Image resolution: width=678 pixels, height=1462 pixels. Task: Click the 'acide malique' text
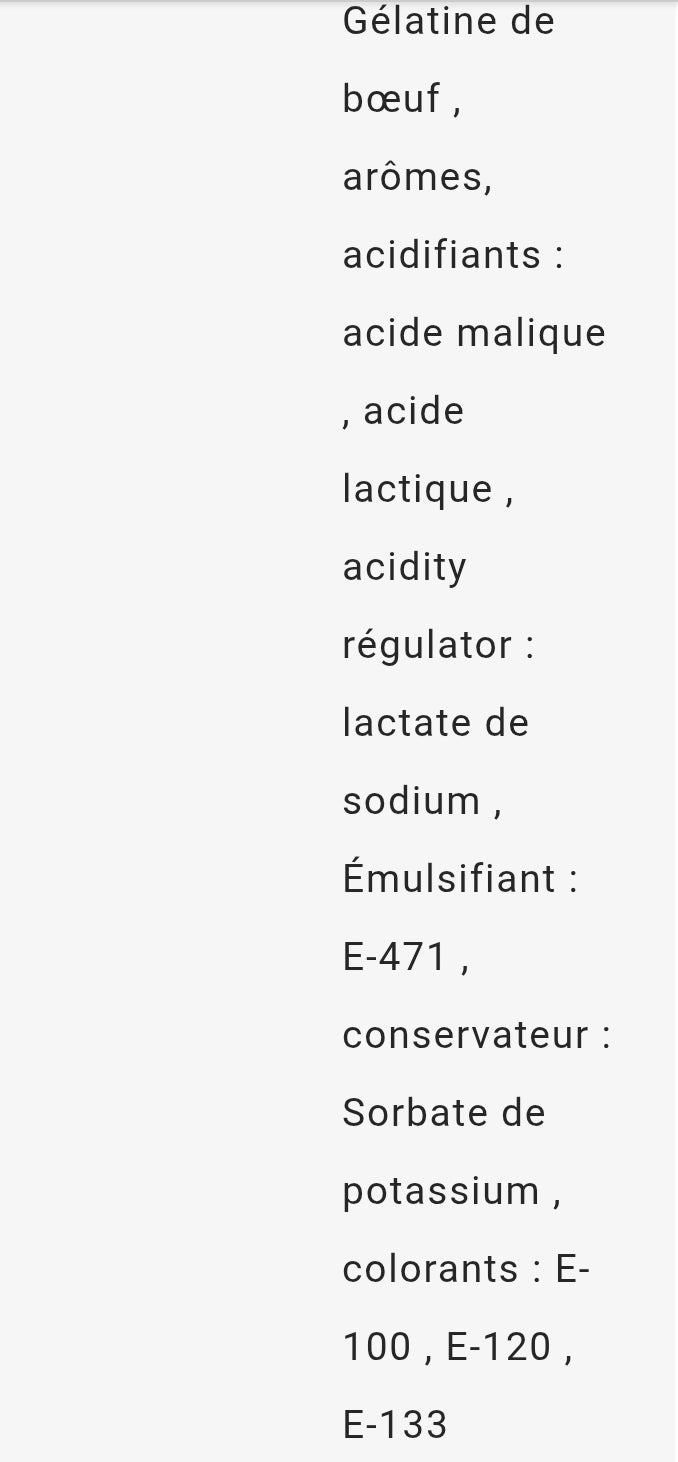click(474, 333)
